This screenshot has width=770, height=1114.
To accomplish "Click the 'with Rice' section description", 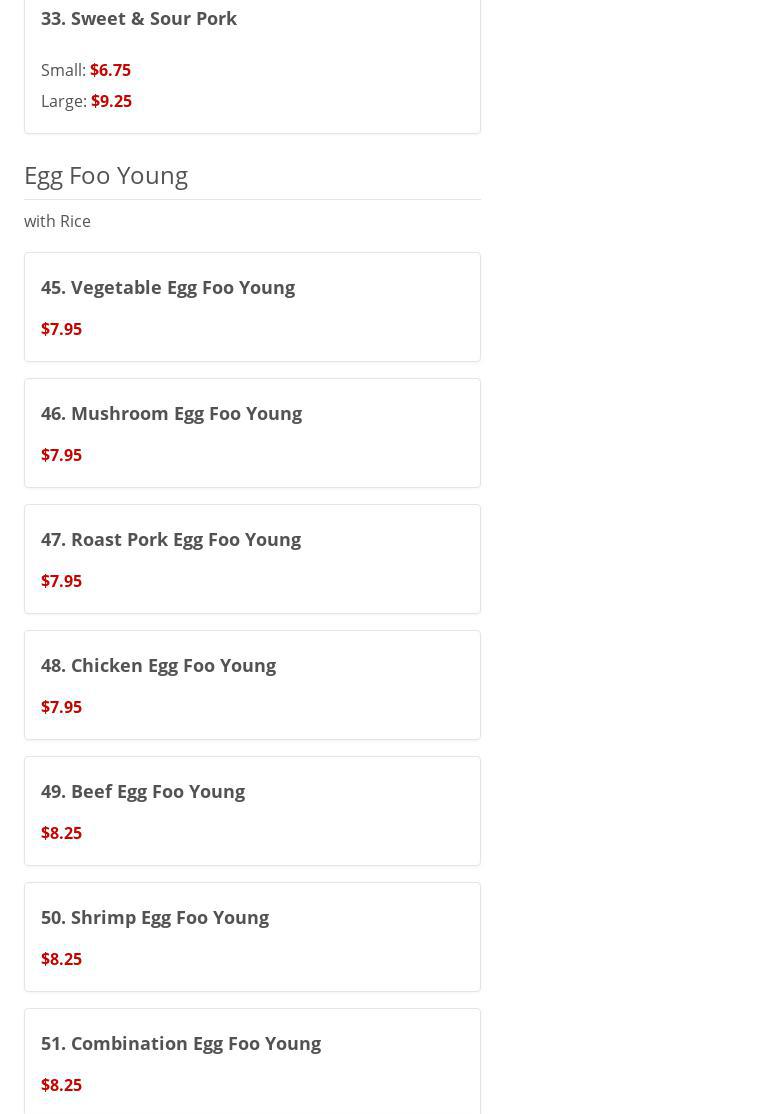I will click(57, 221).
